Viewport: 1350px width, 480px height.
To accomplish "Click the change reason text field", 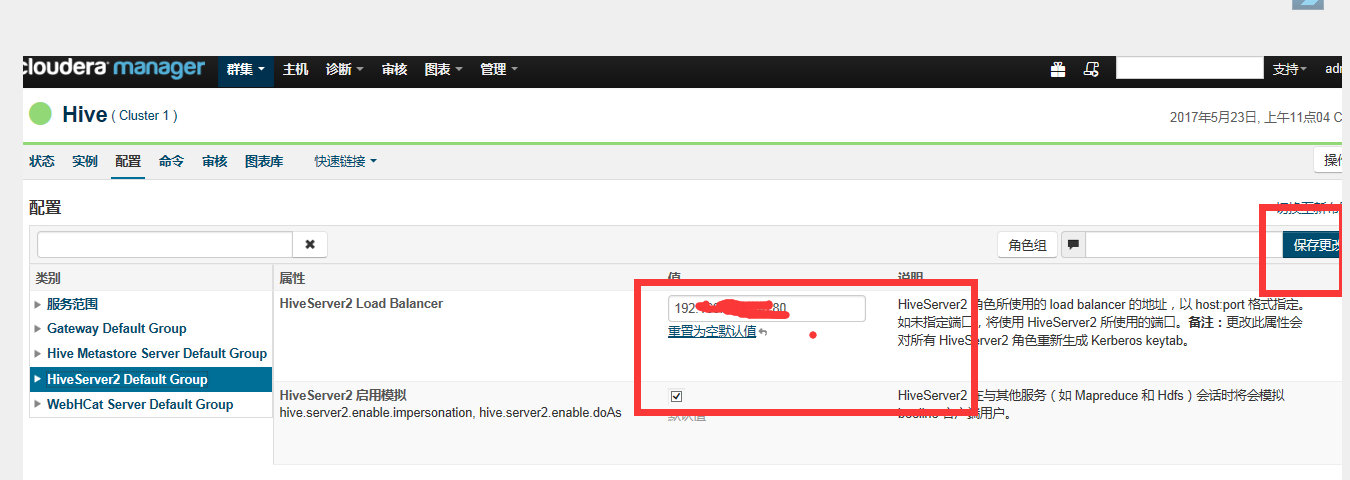I will 1184,244.
